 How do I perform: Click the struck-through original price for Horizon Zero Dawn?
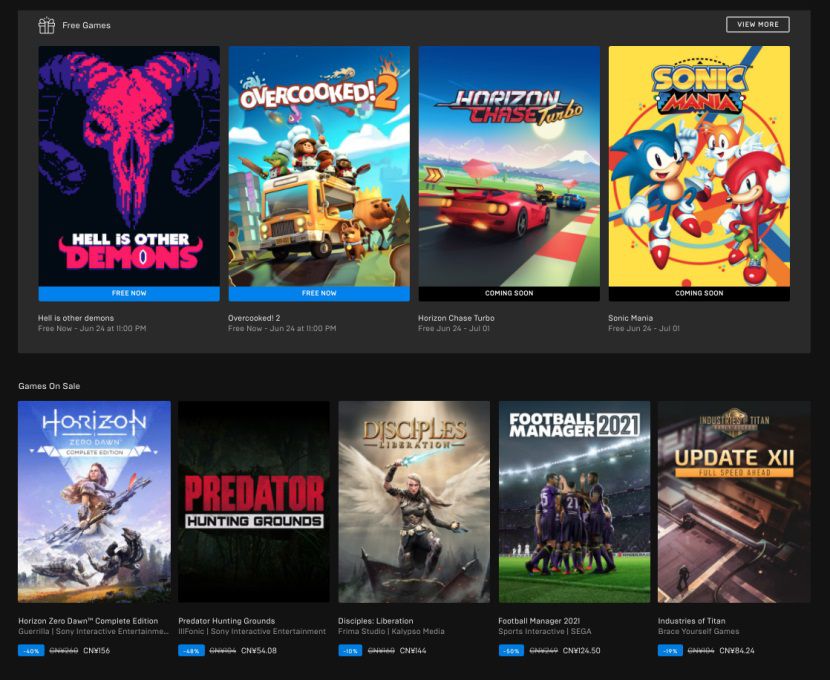[64, 651]
